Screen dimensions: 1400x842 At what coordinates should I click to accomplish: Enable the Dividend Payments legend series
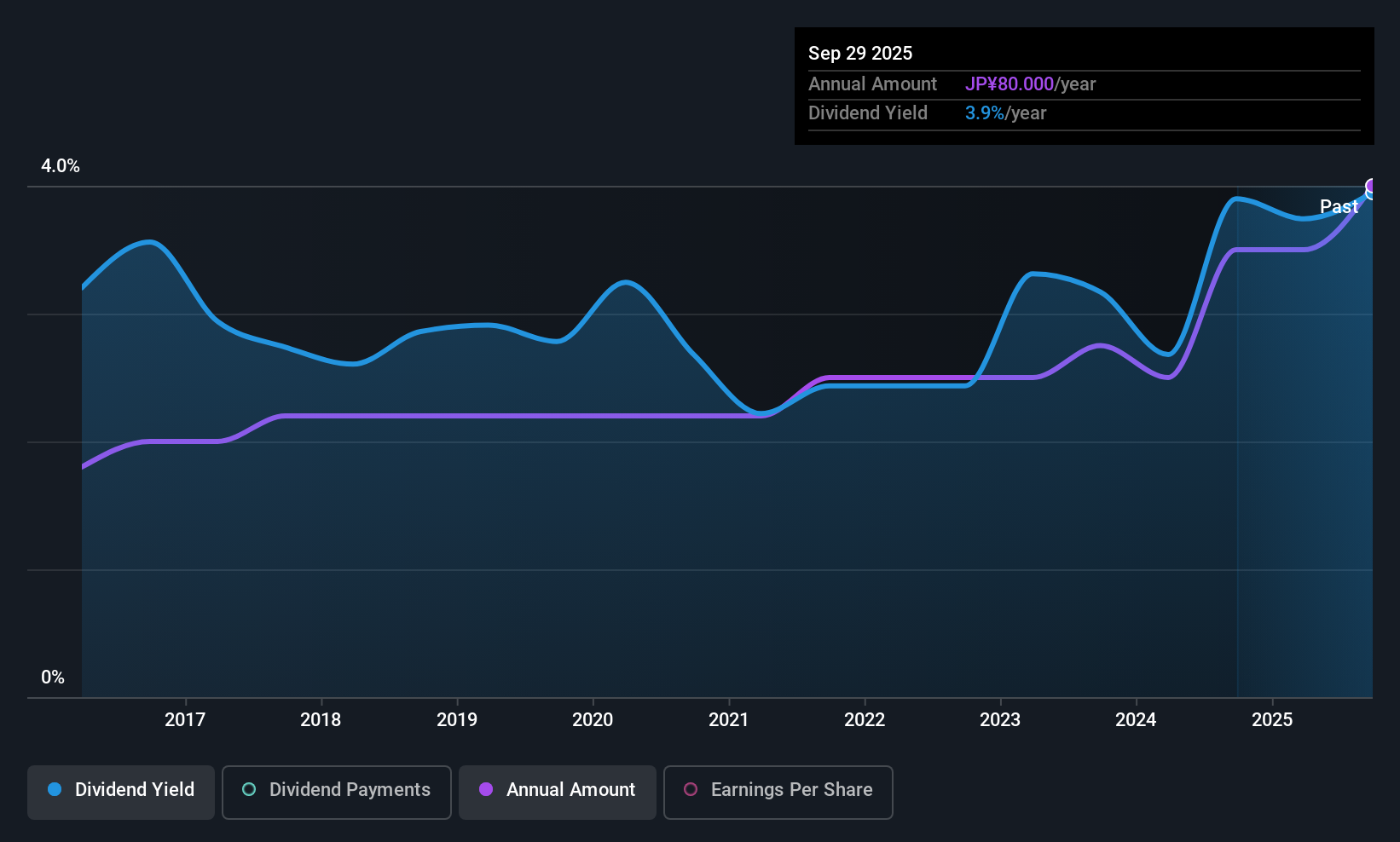(x=337, y=790)
